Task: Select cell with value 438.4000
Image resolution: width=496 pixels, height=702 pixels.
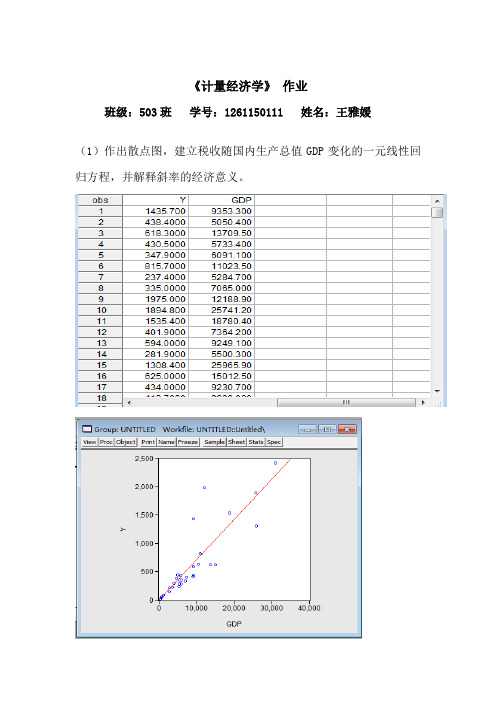Action: pos(155,222)
